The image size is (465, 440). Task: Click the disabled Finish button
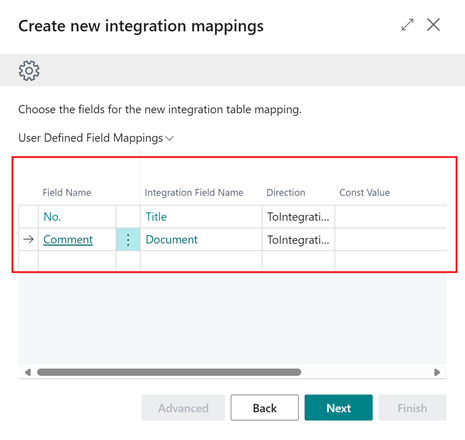click(412, 408)
